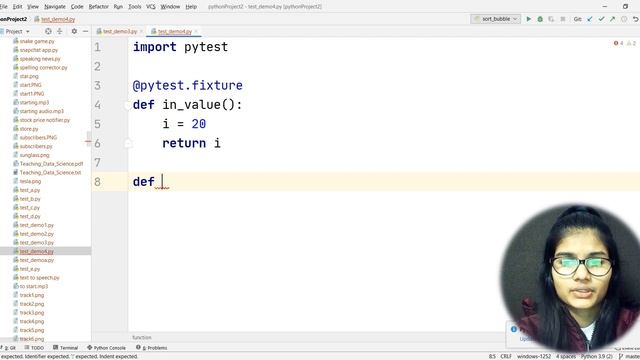The height and width of the screenshot is (360, 640).
Task: Open the errors indicator in editor corner
Action: click(618, 43)
